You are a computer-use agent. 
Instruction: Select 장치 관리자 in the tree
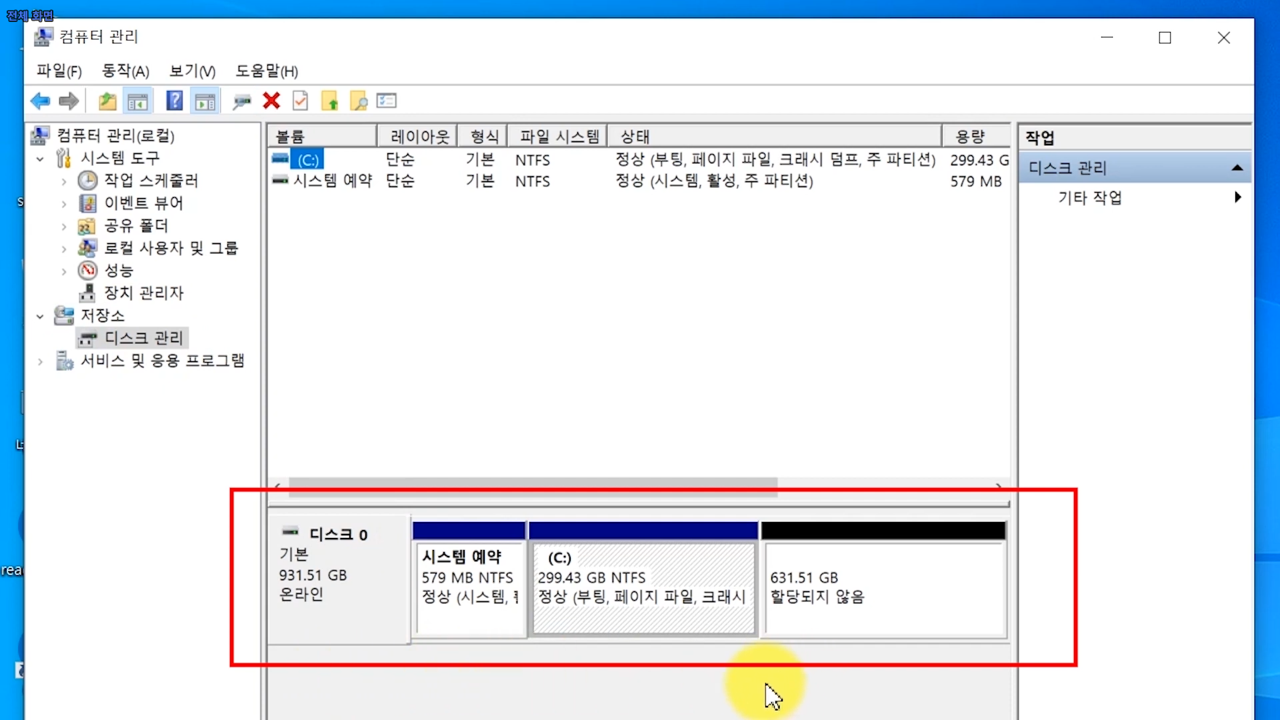(144, 293)
